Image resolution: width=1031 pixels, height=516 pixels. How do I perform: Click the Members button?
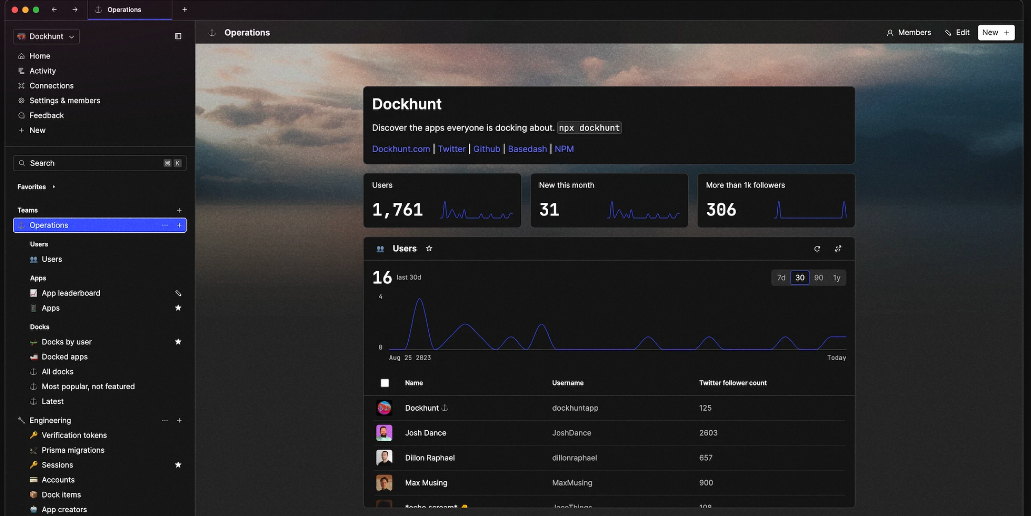click(909, 32)
